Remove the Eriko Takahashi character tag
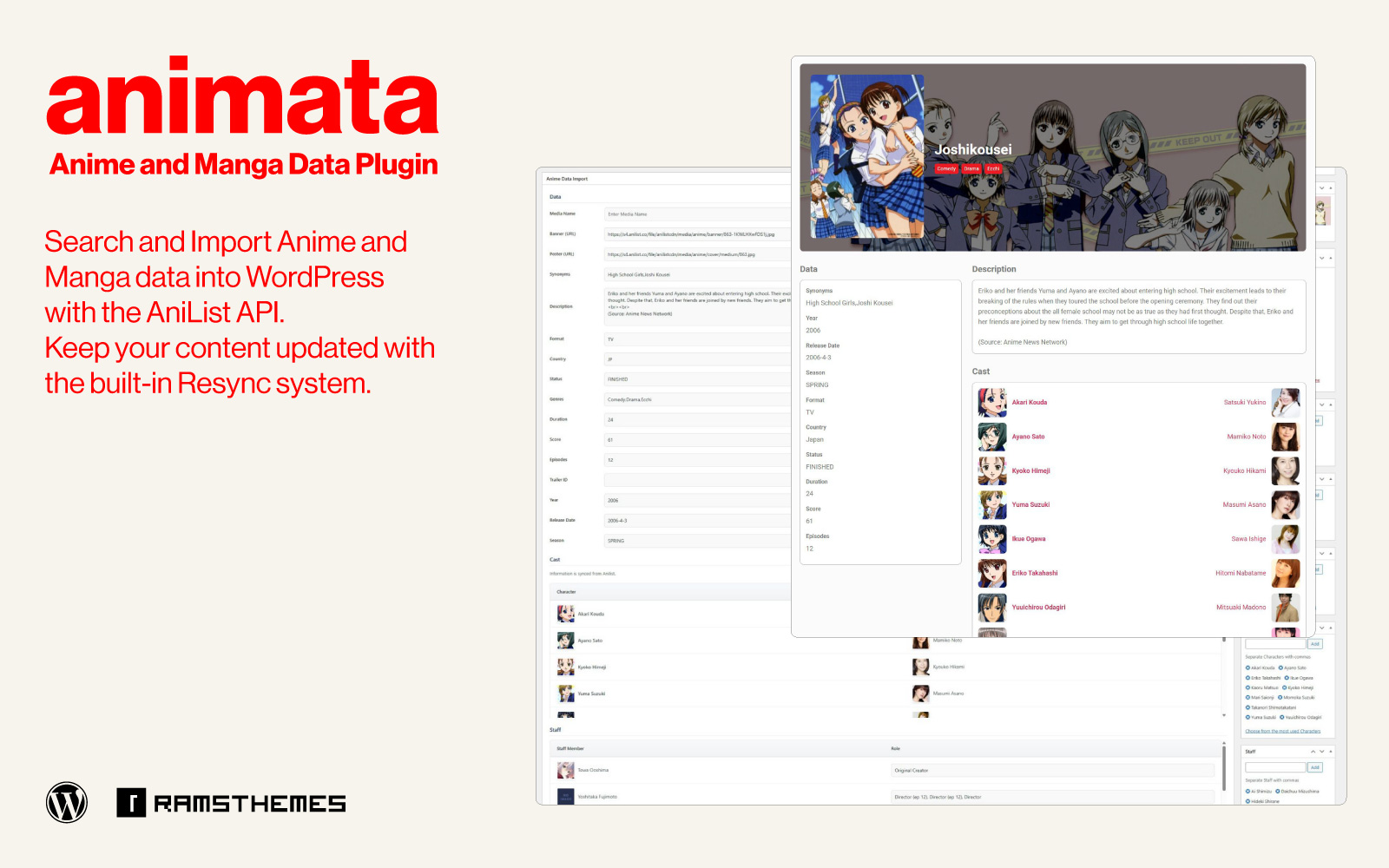The width and height of the screenshot is (1389, 868). point(1247,678)
